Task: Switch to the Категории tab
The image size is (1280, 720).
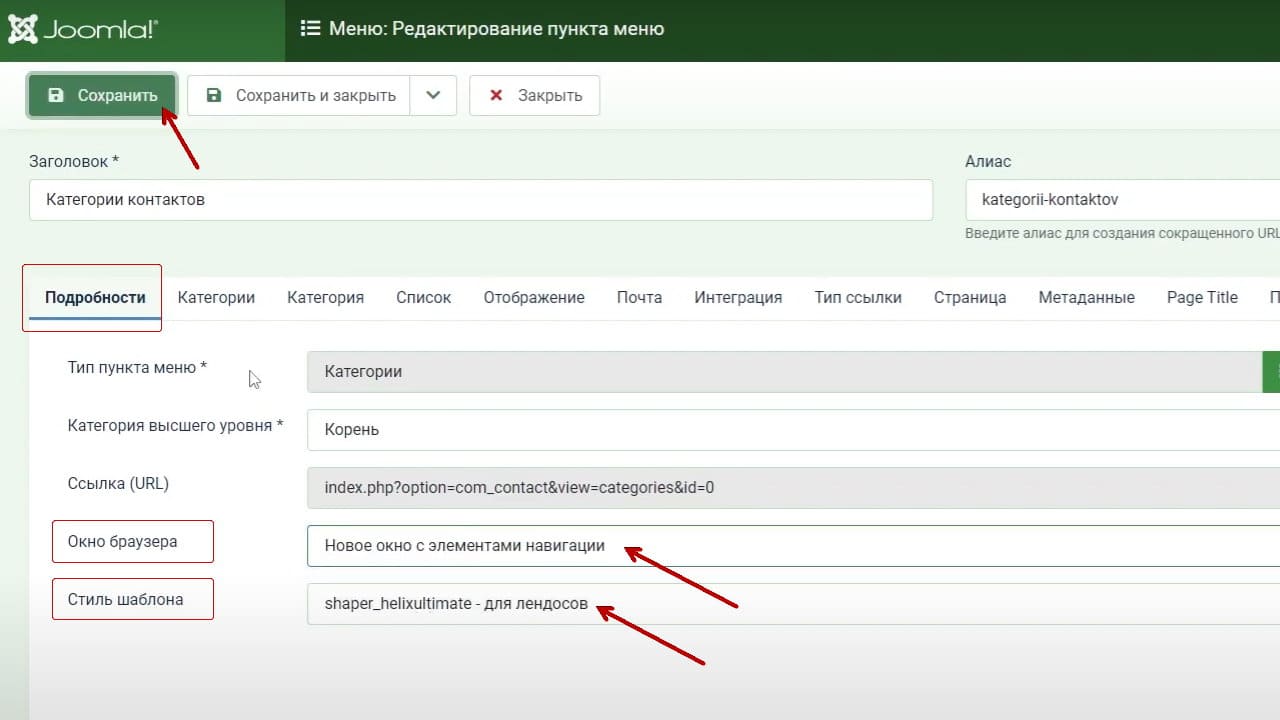Action: [x=216, y=298]
